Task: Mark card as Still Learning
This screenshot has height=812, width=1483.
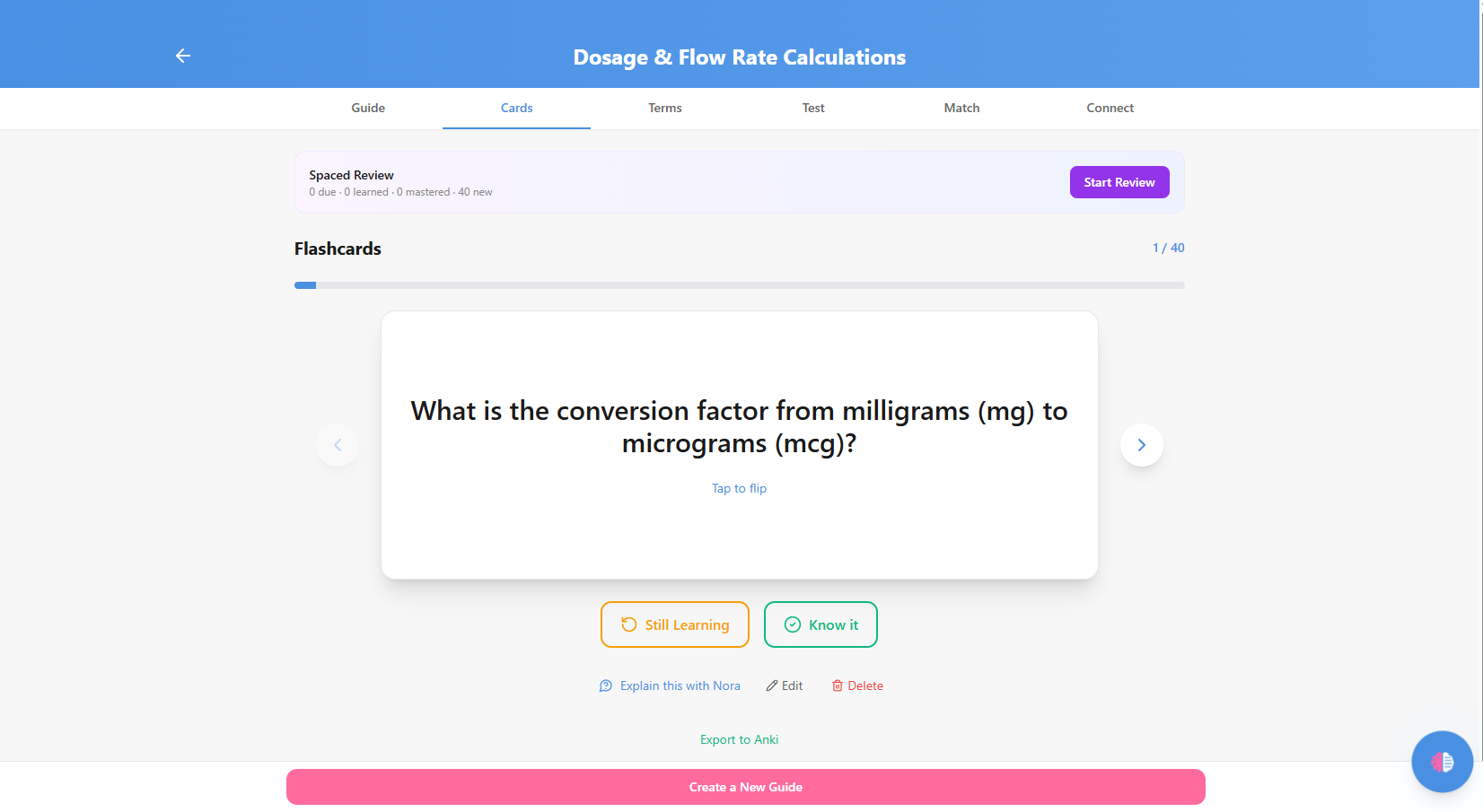Action: (675, 624)
